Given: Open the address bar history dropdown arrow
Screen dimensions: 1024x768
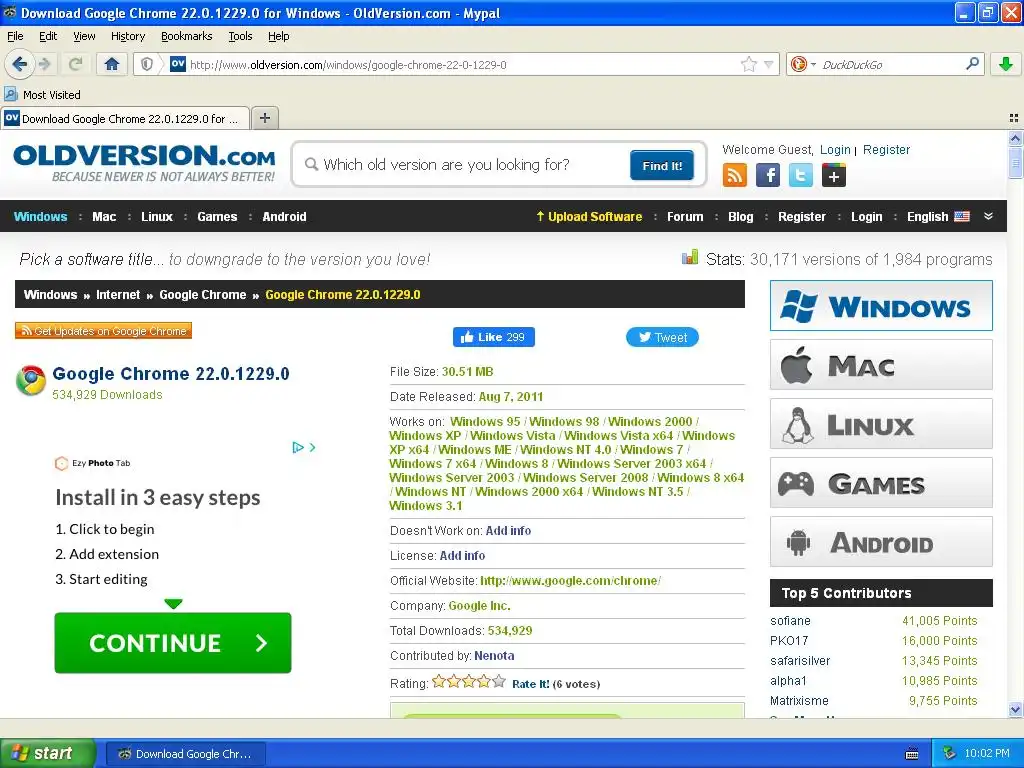Looking at the screenshot, I should pos(769,64).
